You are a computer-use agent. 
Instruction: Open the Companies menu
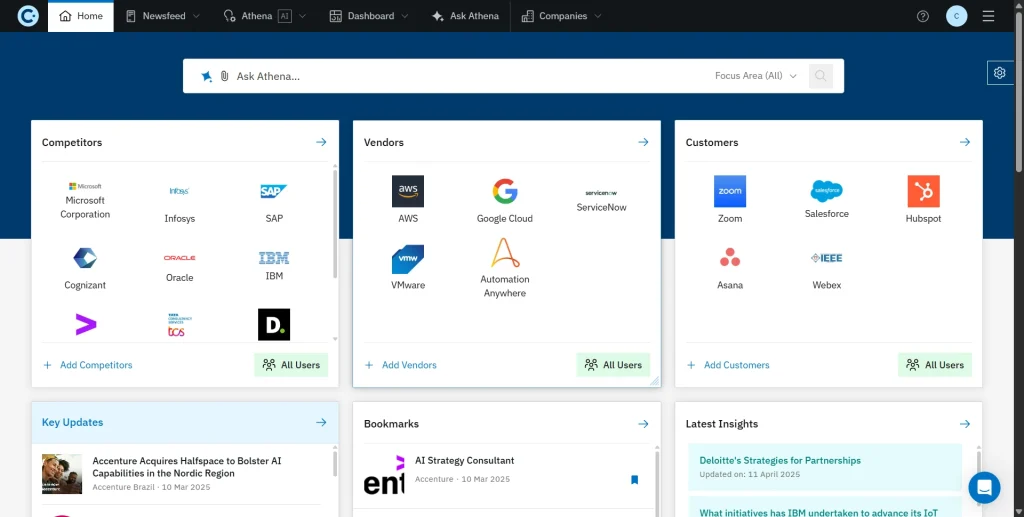click(562, 16)
